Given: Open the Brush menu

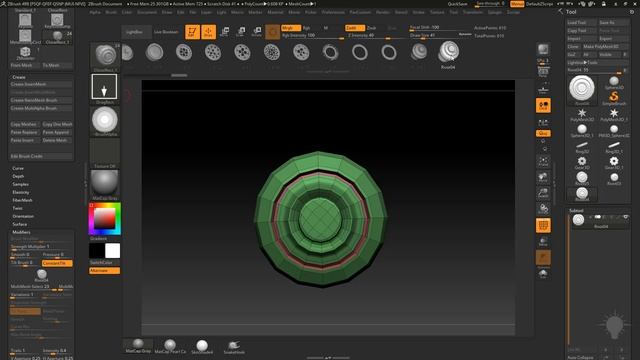Looking at the screenshot, I should (111, 12).
